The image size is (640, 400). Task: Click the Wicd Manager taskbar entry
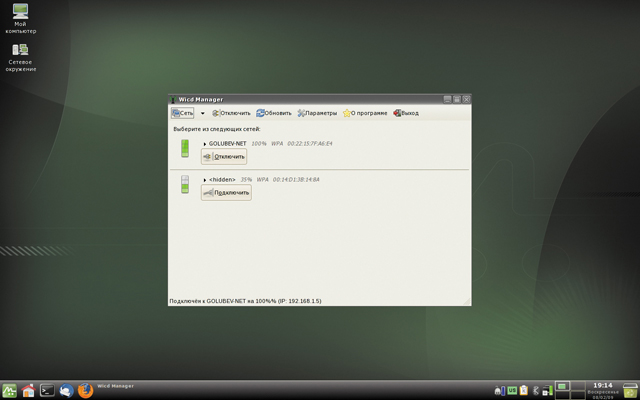click(116, 386)
